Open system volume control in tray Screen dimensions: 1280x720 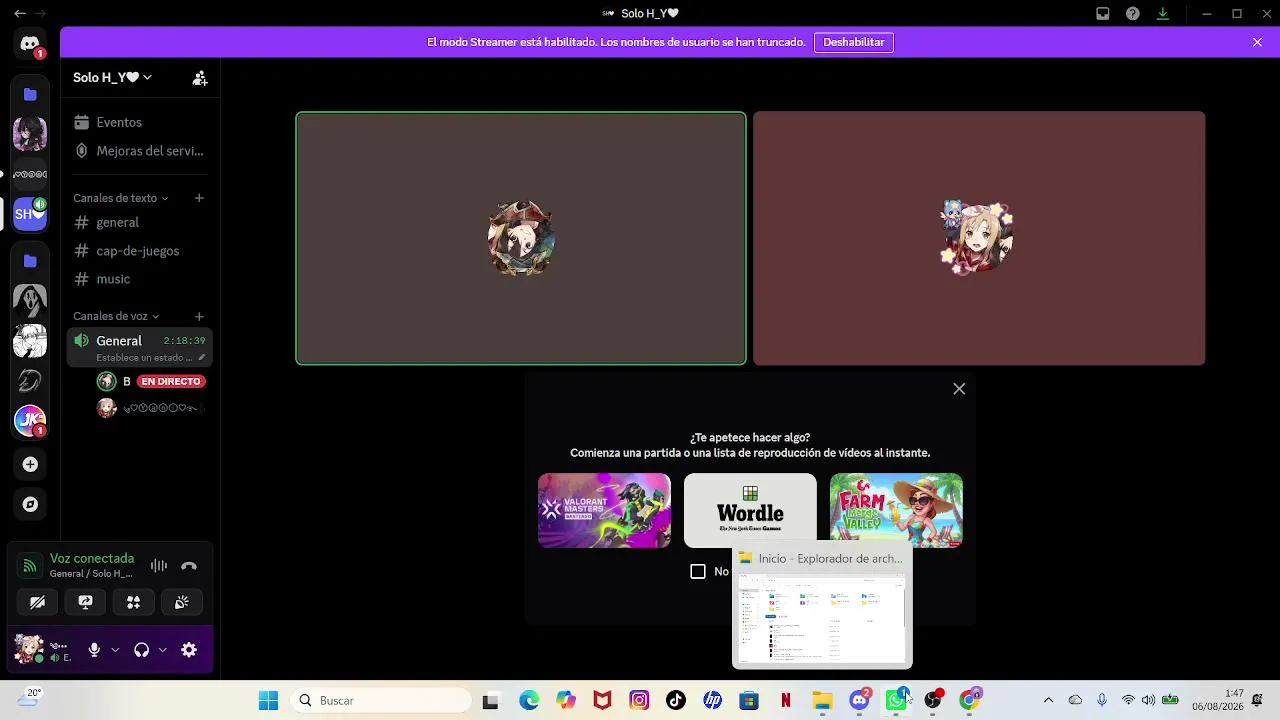coord(1148,700)
